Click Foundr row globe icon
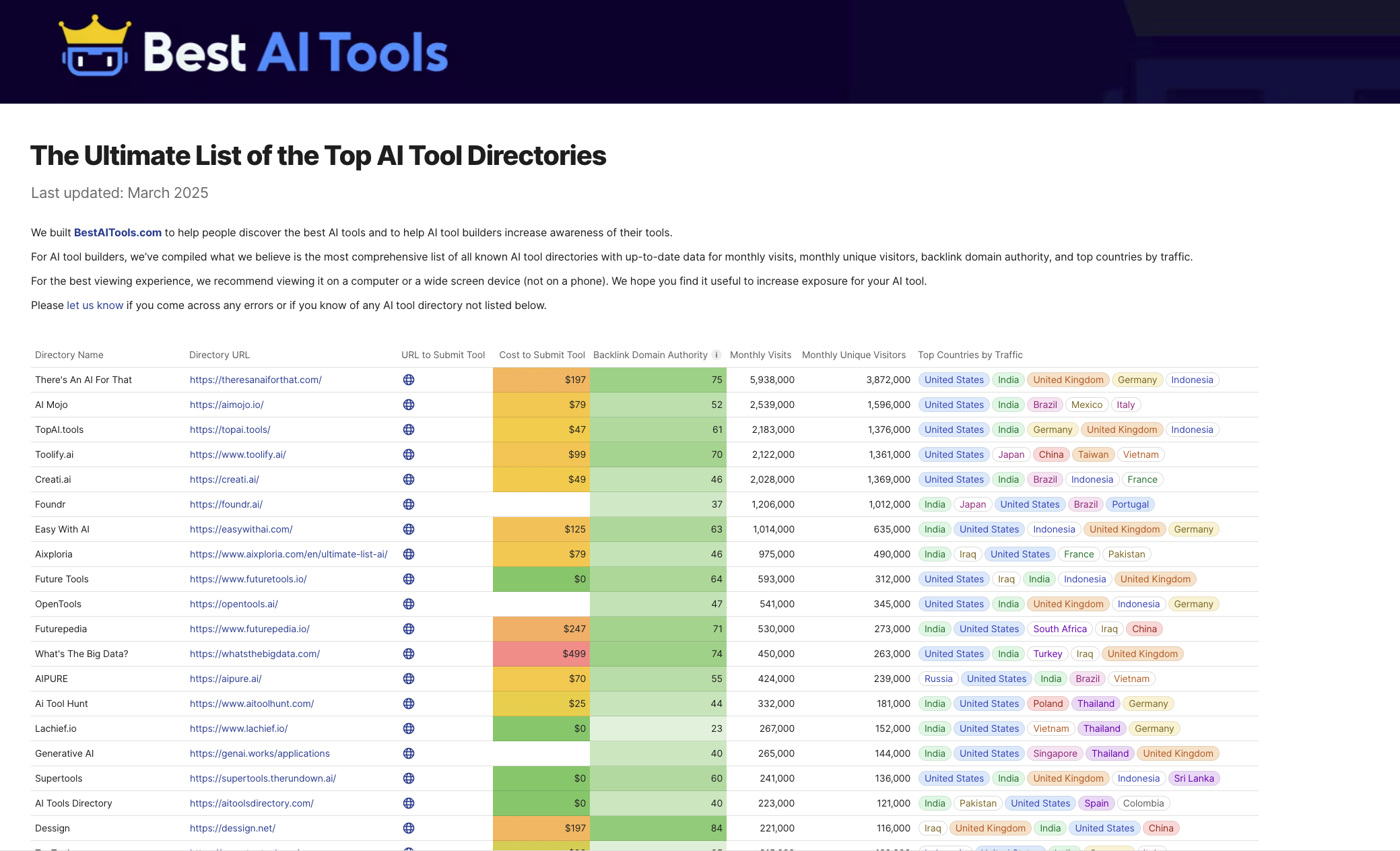Screen dimensions: 1400x851 tap(408, 504)
